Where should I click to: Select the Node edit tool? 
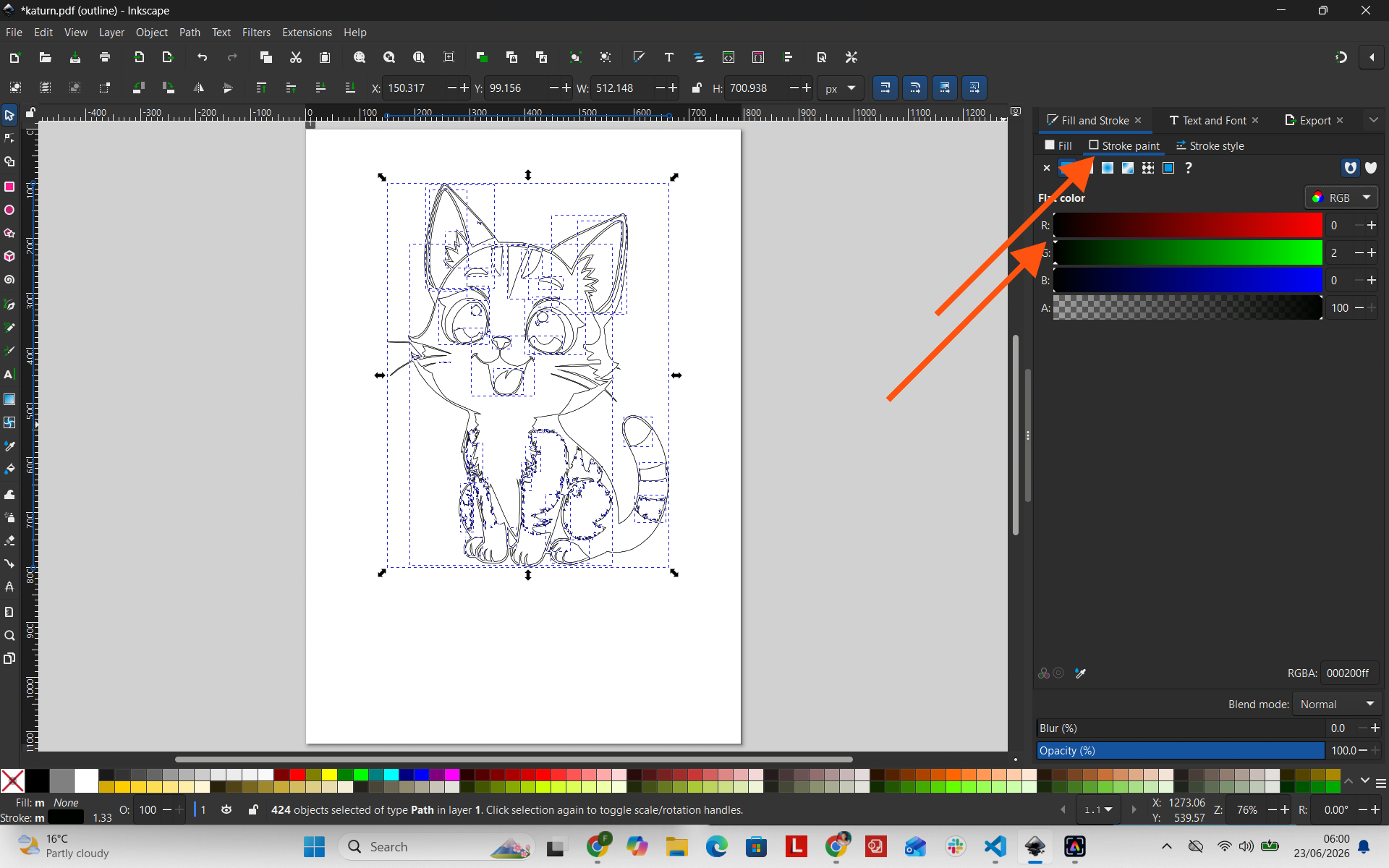click(9, 138)
